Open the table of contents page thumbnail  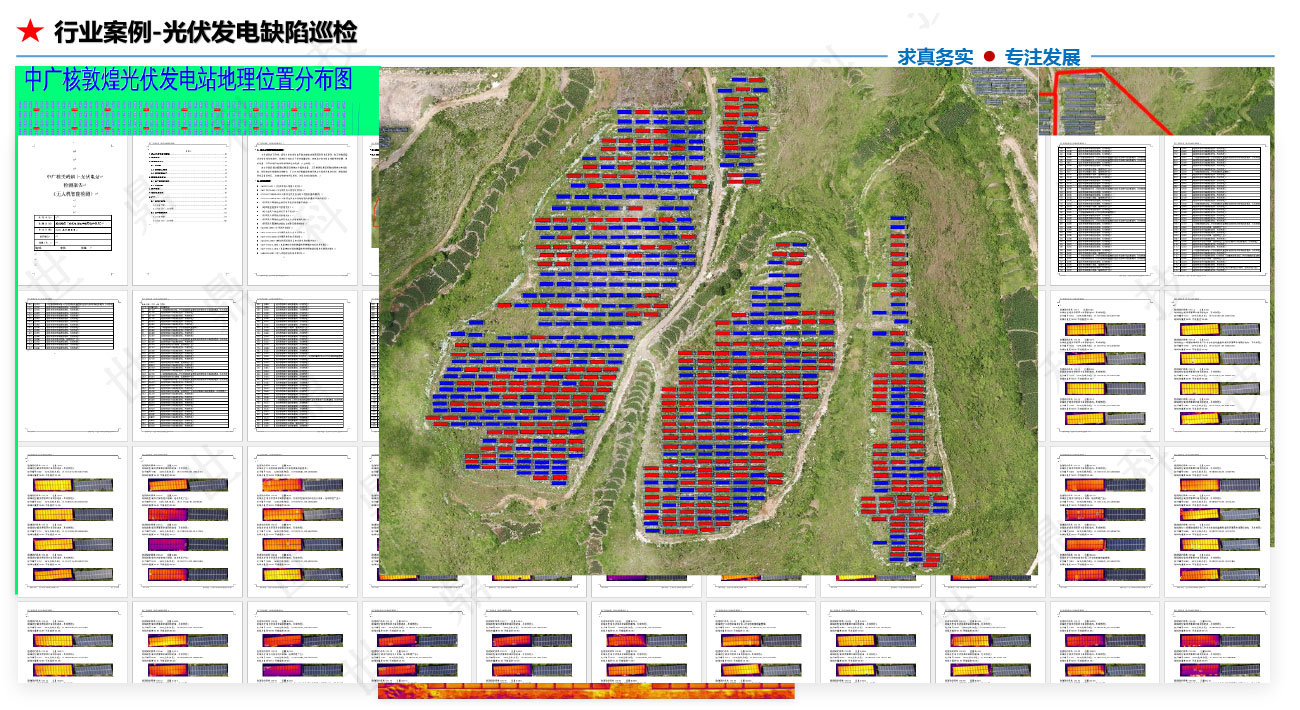(188, 210)
